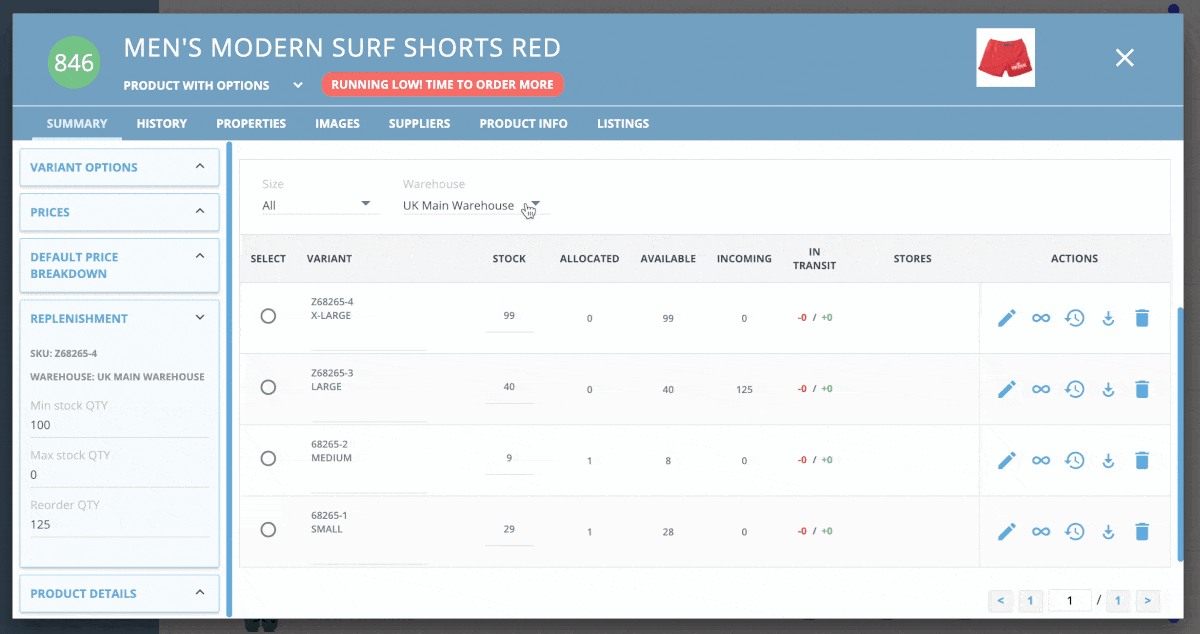Switch to the History tab
Image resolution: width=1200 pixels, height=634 pixels.
[162, 124]
